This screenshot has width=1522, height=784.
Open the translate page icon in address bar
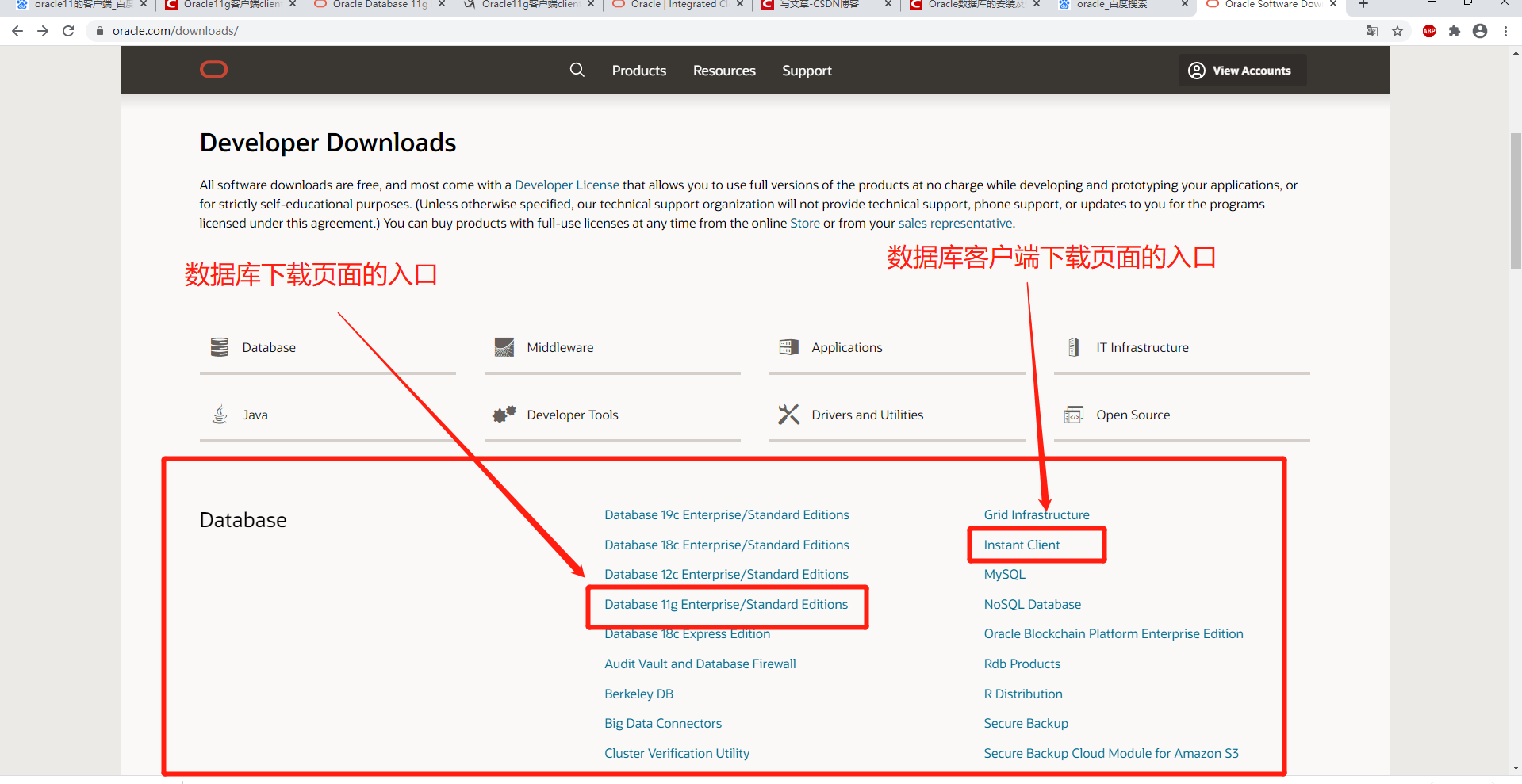[1372, 31]
